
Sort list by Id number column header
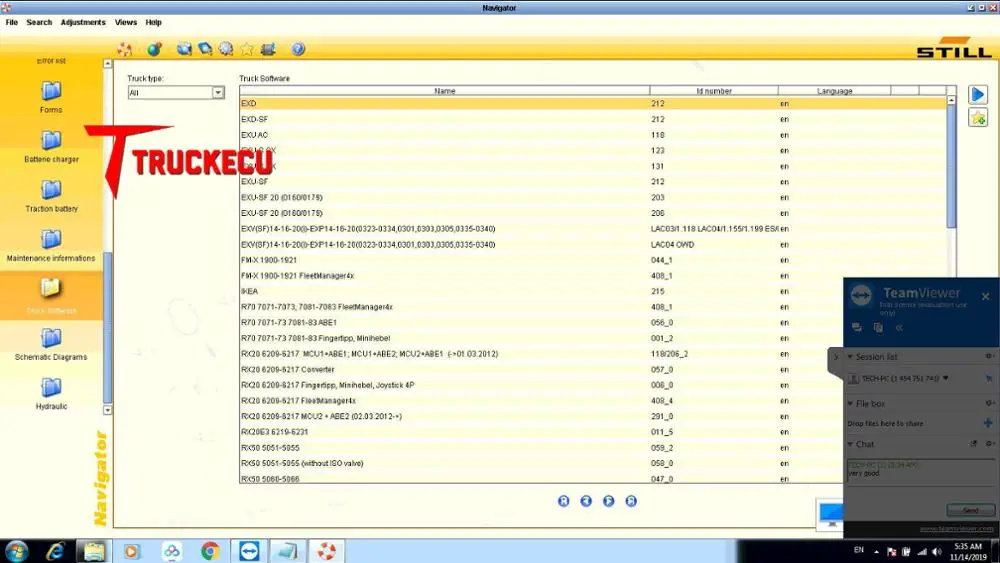coord(714,91)
